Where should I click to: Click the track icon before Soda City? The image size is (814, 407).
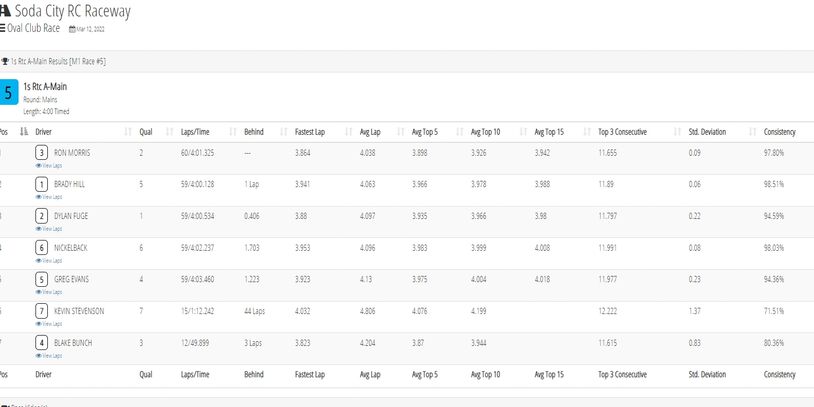click(x=5, y=12)
